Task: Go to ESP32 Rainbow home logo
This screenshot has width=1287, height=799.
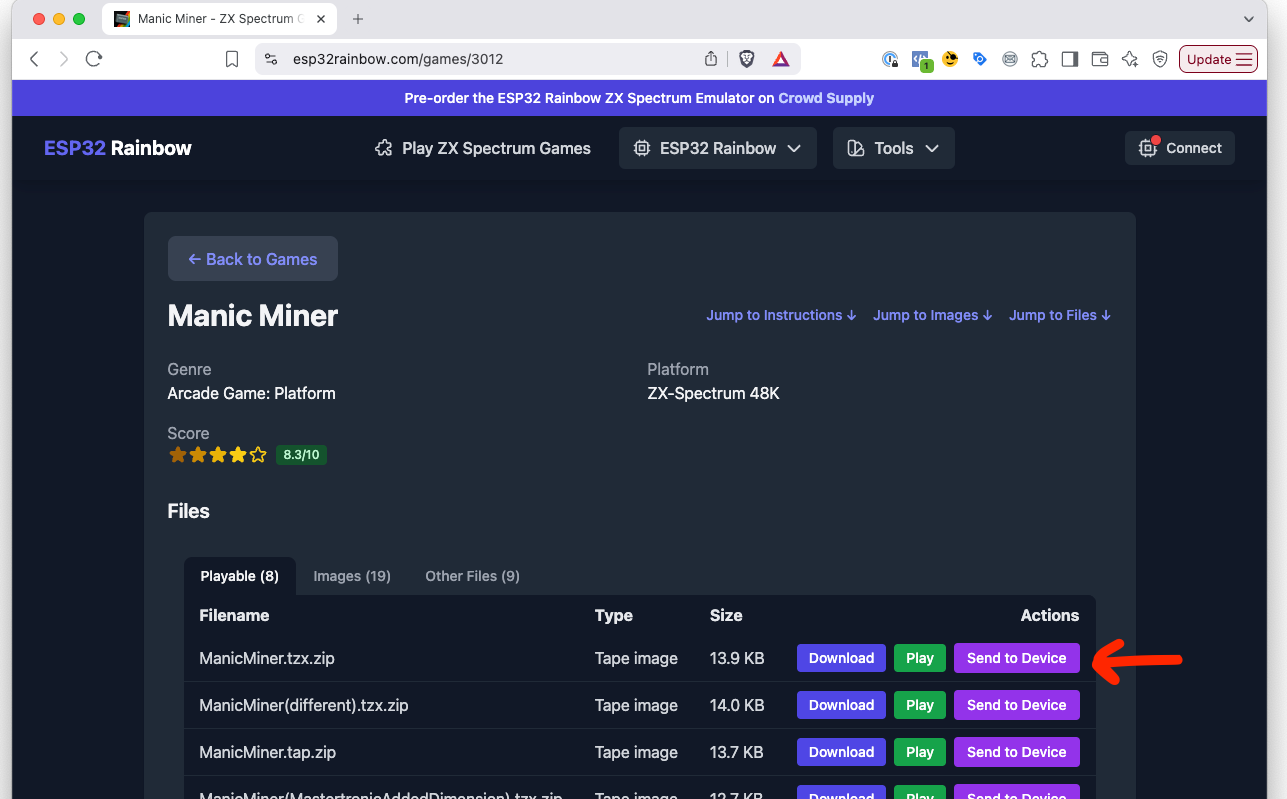Action: 118,148
